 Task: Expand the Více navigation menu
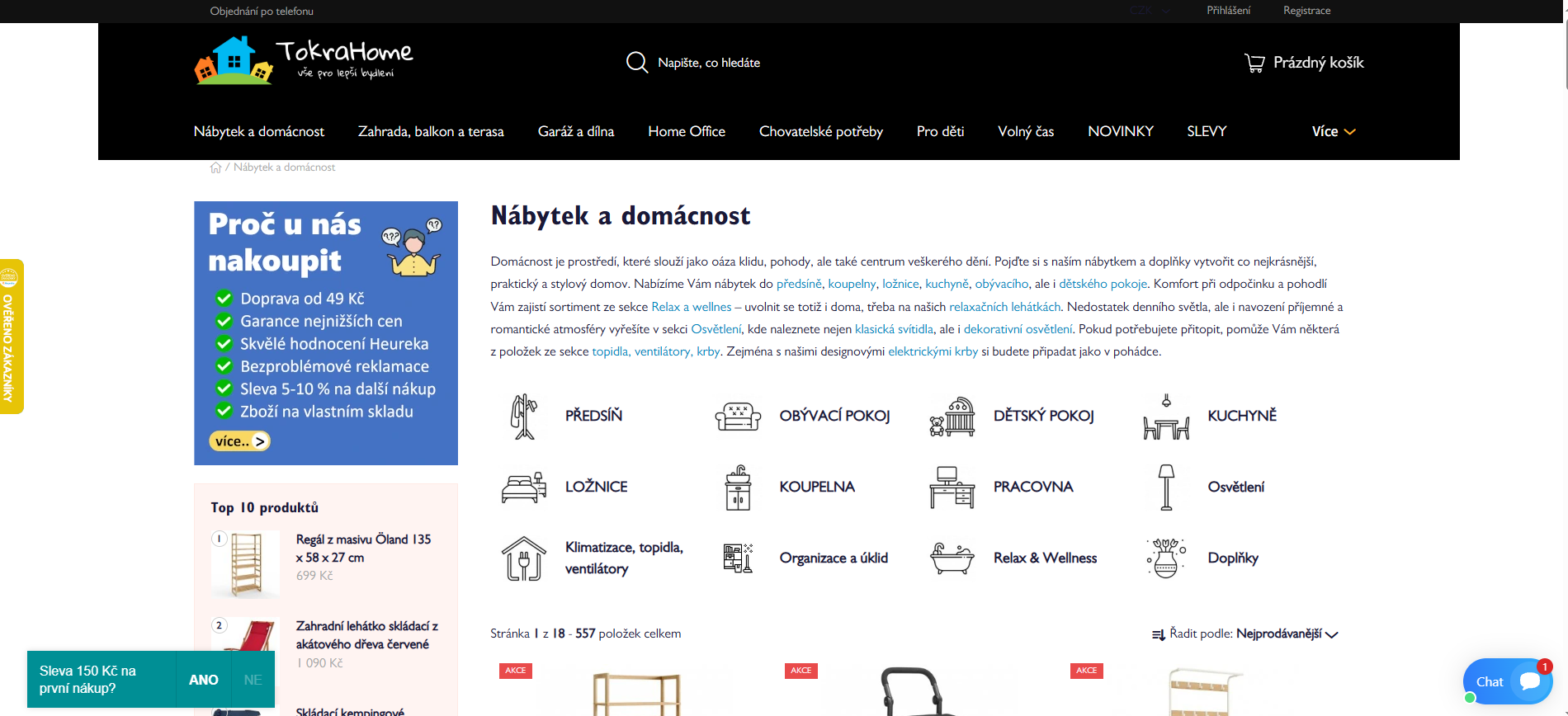pos(1334,132)
